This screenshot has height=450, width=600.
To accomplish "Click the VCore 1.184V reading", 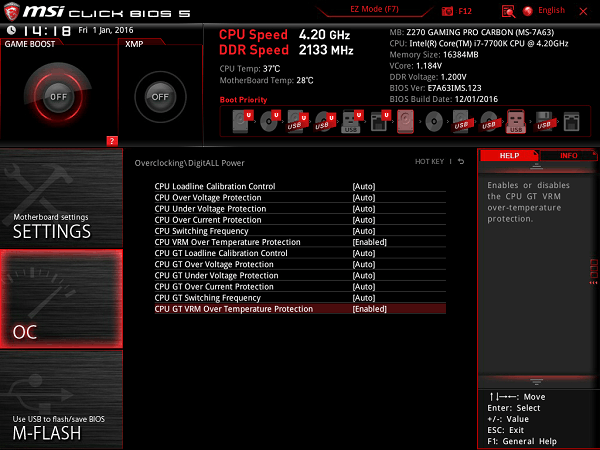I will (416, 66).
